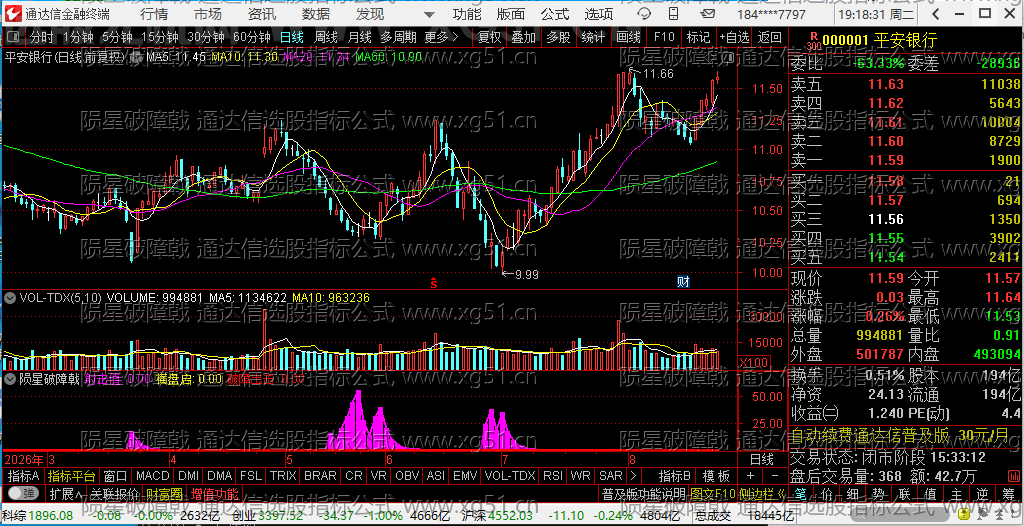Viewport: 1024px width, 526px height.
Task: Click the small square icon before 分时
Action: click(14, 38)
